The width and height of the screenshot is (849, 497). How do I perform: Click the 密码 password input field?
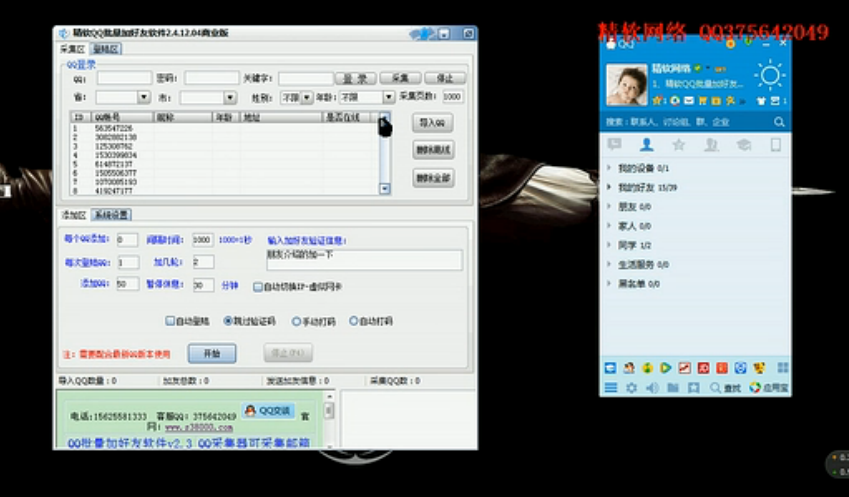[x=212, y=79]
